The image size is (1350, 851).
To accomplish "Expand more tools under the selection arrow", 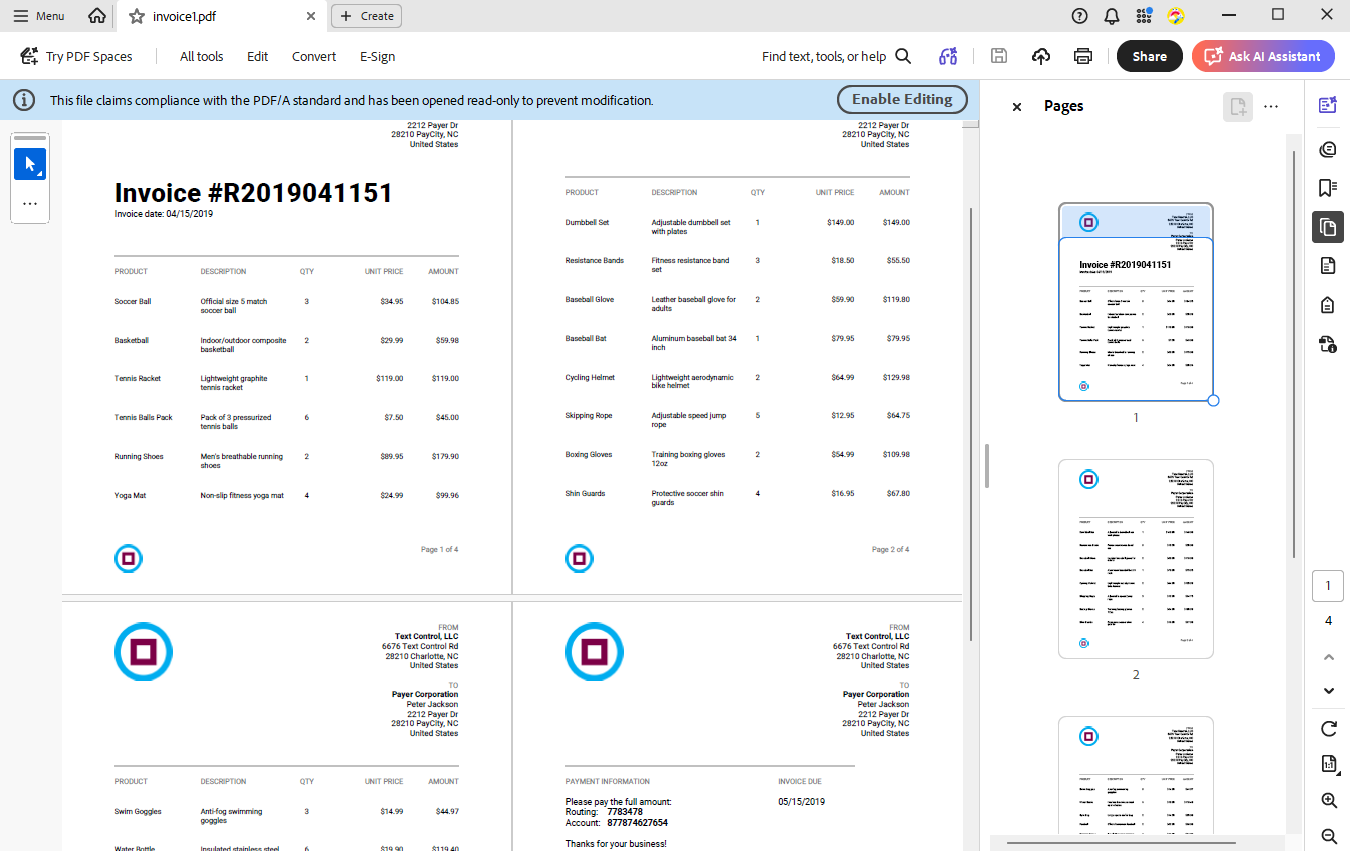I will 30,203.
